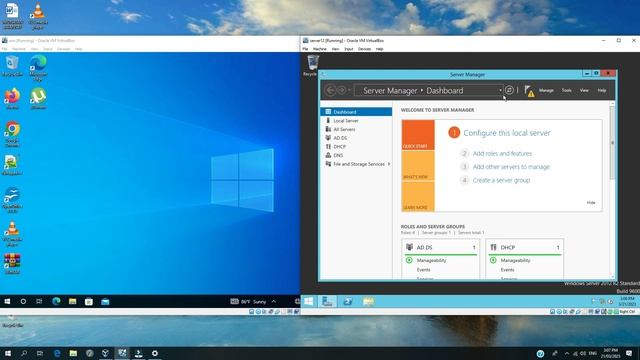The image size is (640, 360).
Task: Show hidden icons in host system tray
Action: [567, 353]
